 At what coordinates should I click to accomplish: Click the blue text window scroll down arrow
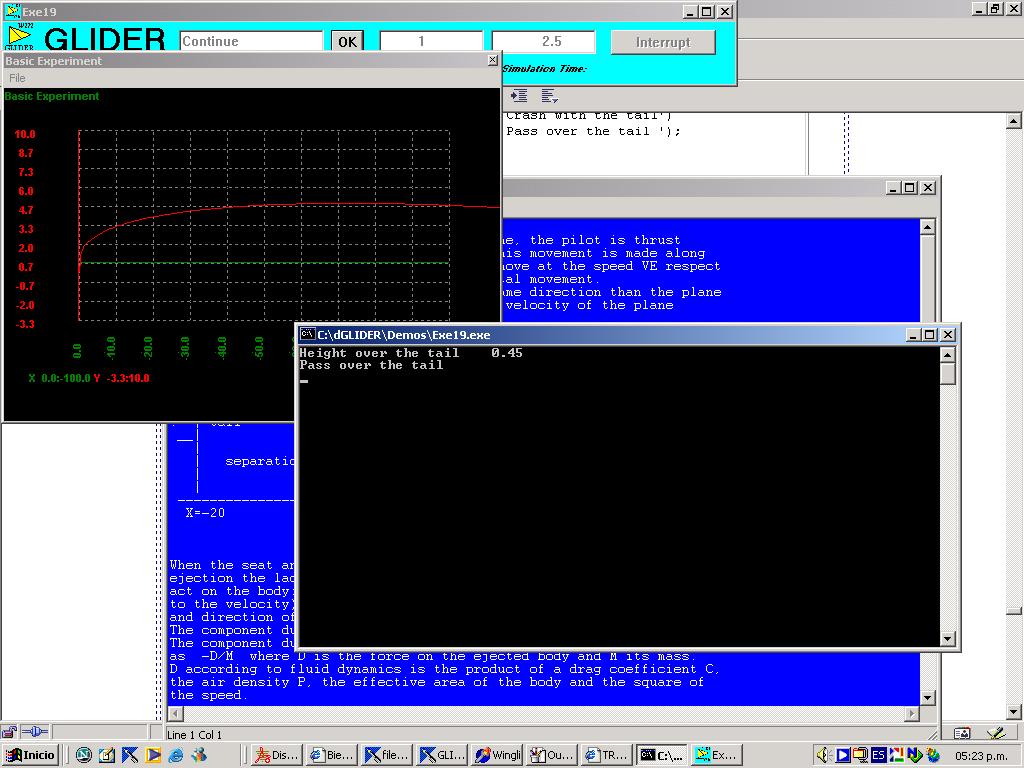(927, 697)
